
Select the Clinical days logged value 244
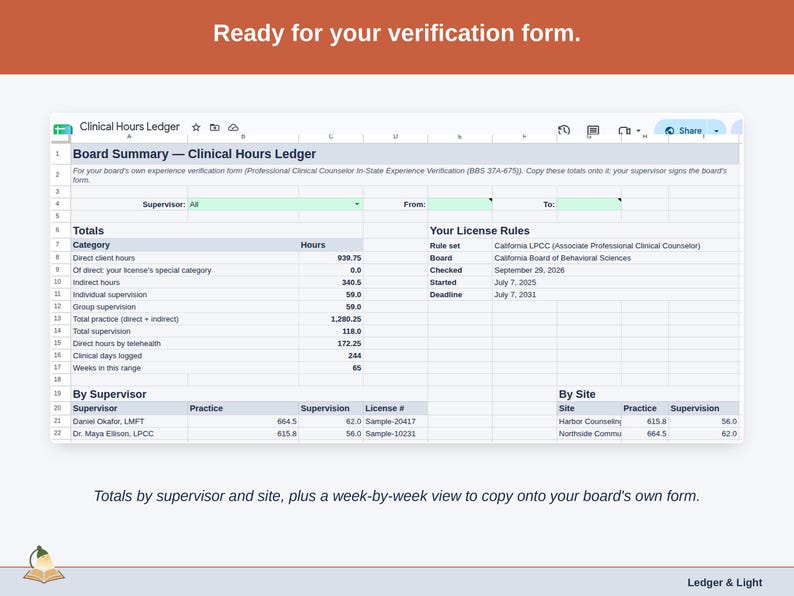(331, 355)
